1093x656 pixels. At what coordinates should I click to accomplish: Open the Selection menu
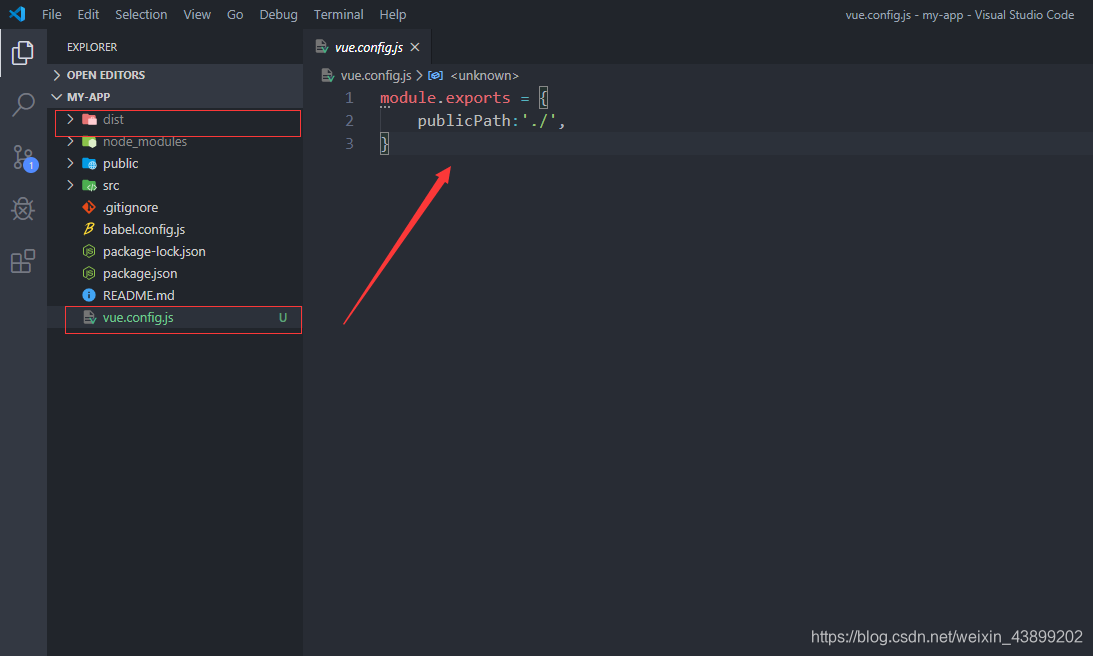point(141,14)
